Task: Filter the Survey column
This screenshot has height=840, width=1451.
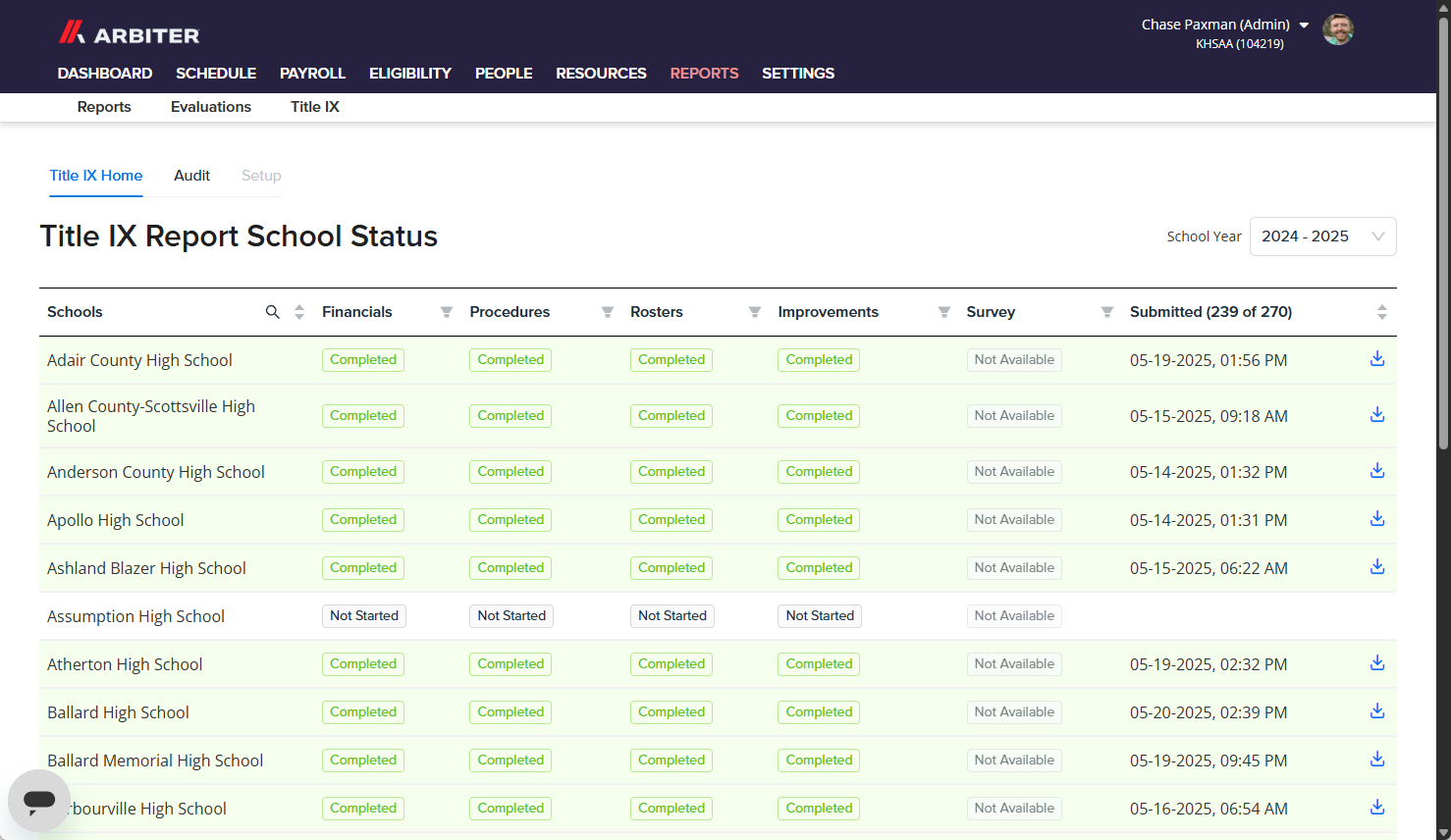Action: pos(1107,312)
